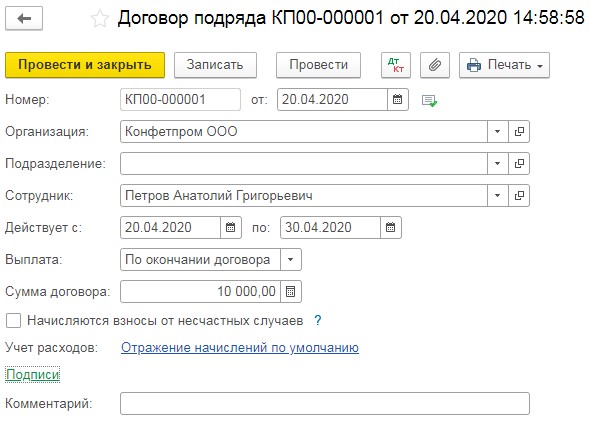Open Сотрудник Петров record form icon
Viewport: 590px width, 425px height.
(519, 195)
